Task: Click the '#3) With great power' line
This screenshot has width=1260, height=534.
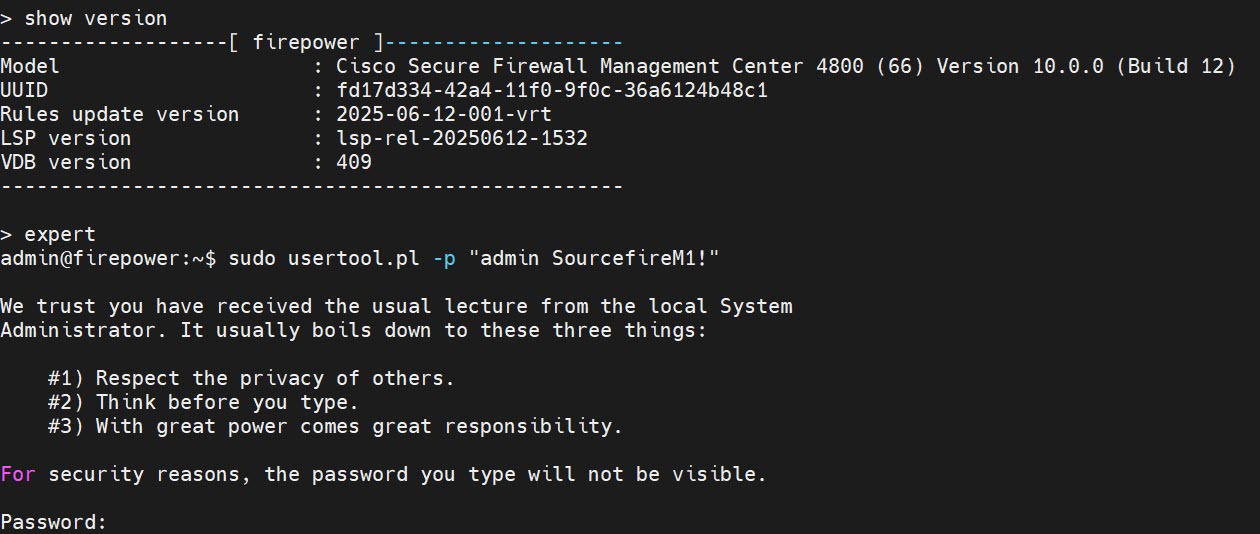Action: (x=335, y=426)
